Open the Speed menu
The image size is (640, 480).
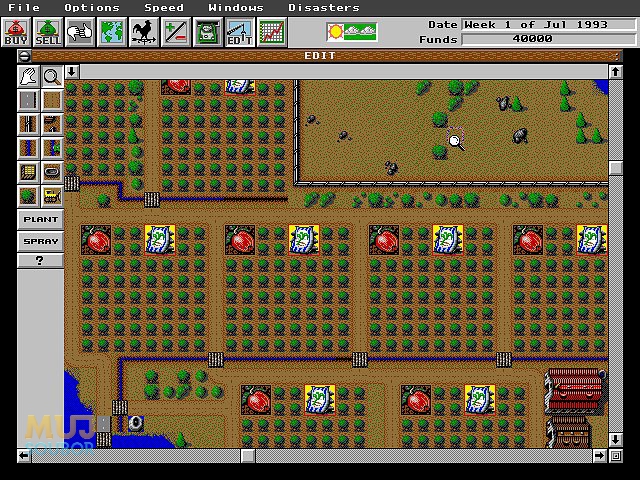164,8
